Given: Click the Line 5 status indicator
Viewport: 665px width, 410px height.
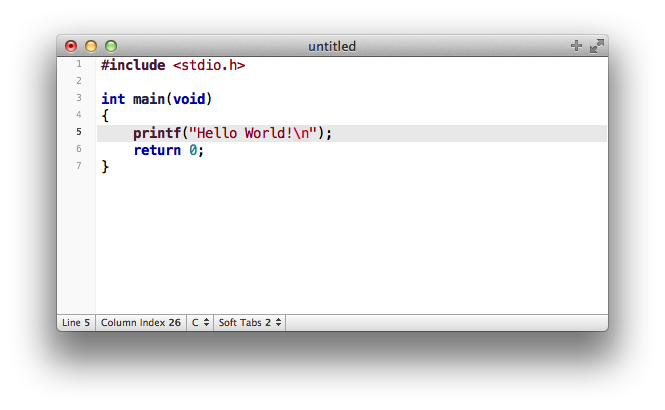Looking at the screenshot, I should [x=76, y=323].
